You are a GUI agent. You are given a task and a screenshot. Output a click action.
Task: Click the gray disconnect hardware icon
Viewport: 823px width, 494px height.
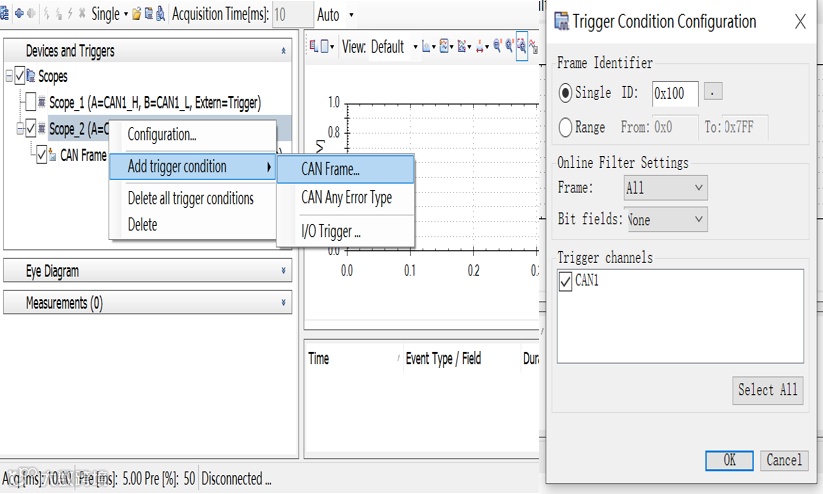click(x=31, y=14)
